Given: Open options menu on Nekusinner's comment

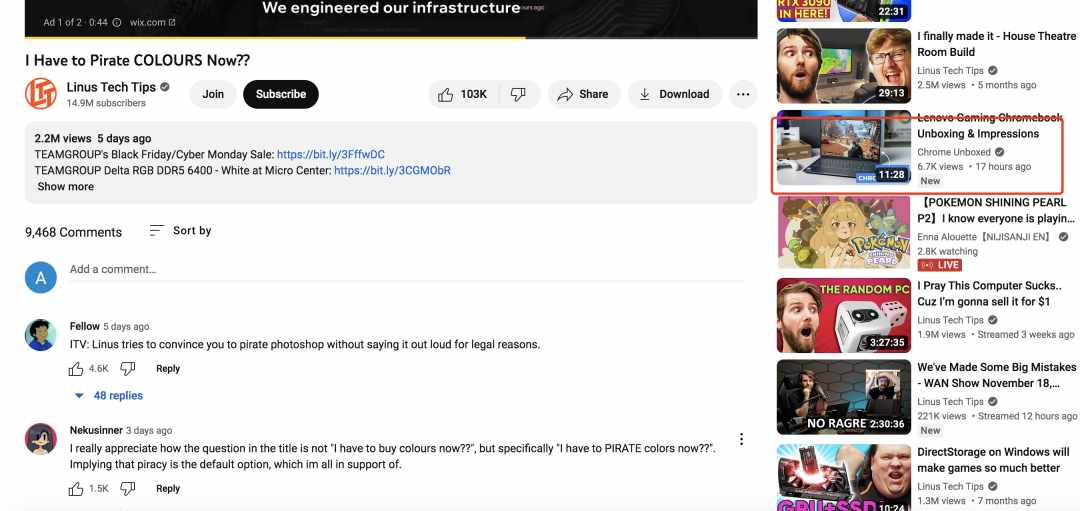Looking at the screenshot, I should click(741, 439).
